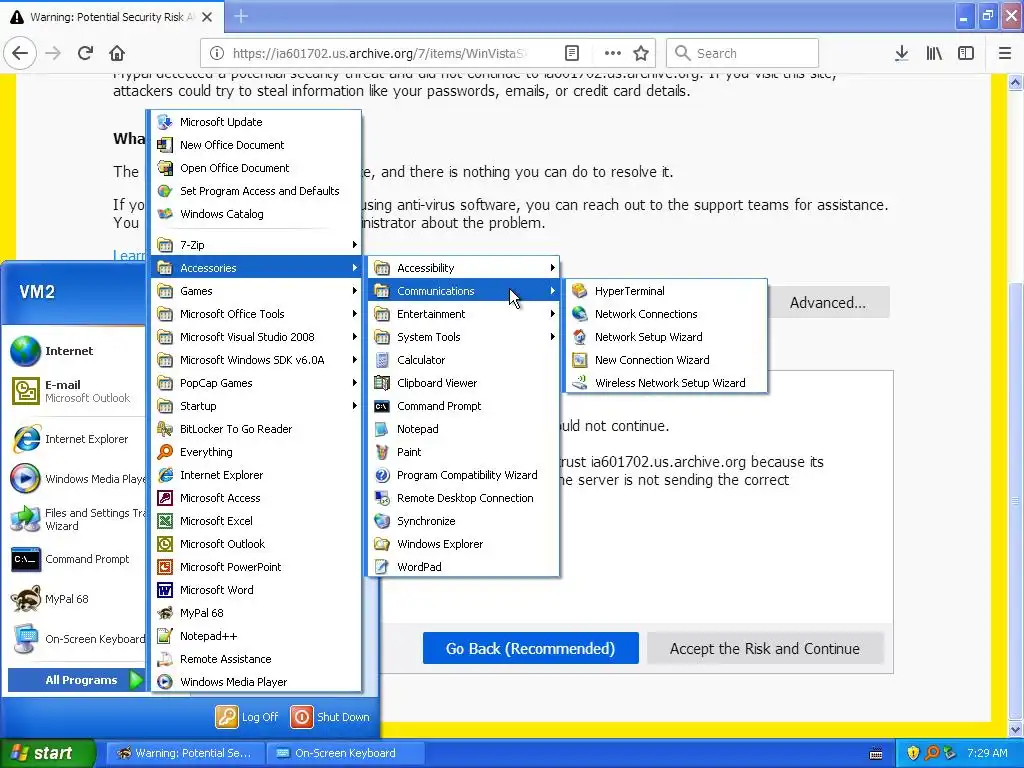Open HyperTerminal from Communications submenu
This screenshot has width=1024, height=768.
[x=666, y=291]
